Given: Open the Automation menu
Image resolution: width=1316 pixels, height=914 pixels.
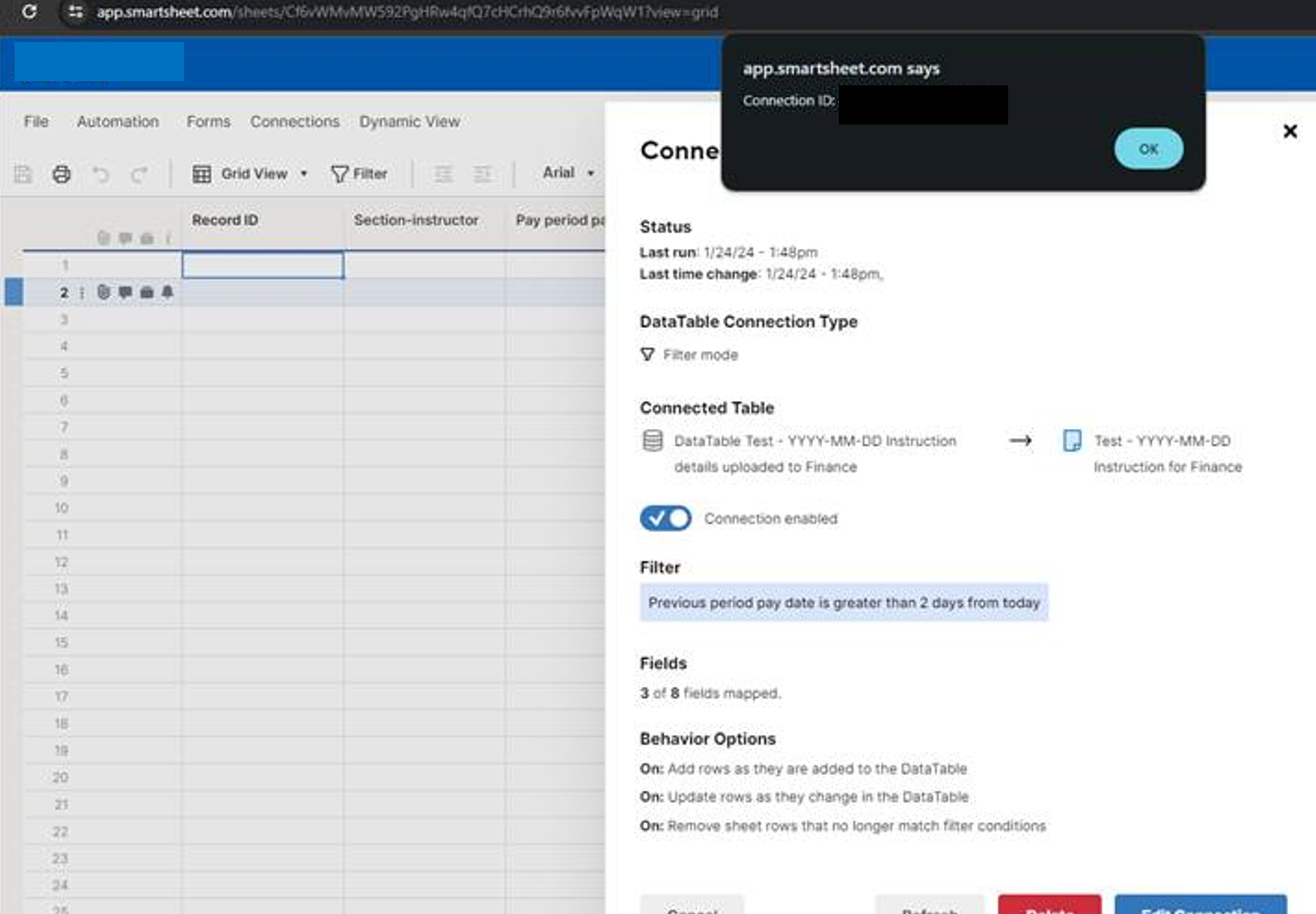Looking at the screenshot, I should tap(118, 121).
